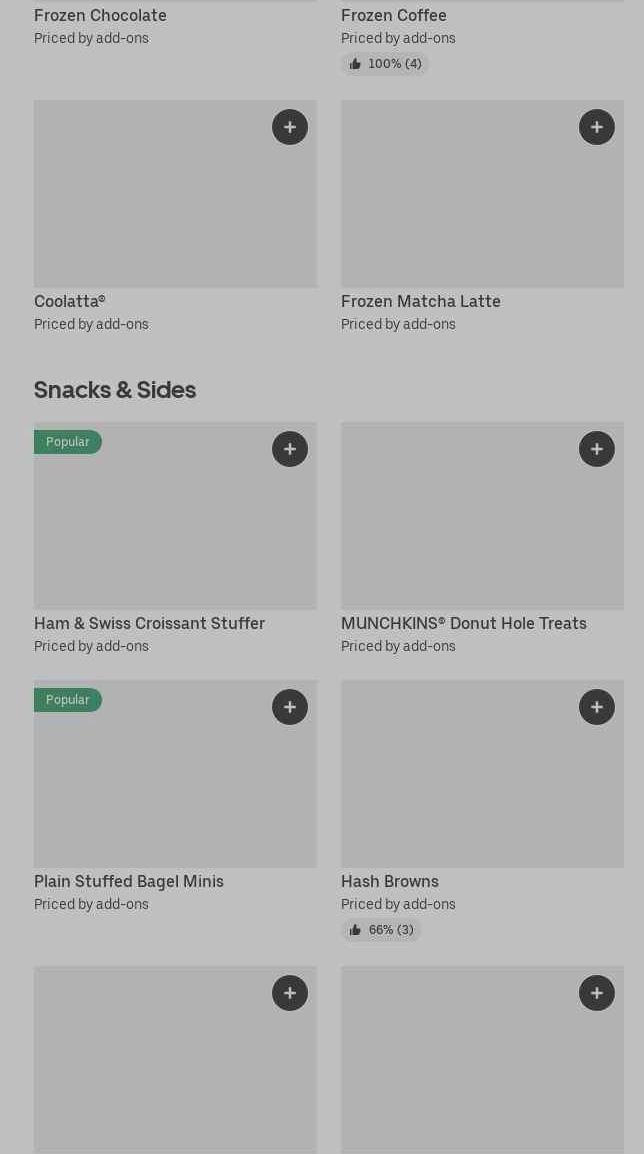
Task: Click plus icon on bottom-right unnamed item
Action: click(x=597, y=993)
